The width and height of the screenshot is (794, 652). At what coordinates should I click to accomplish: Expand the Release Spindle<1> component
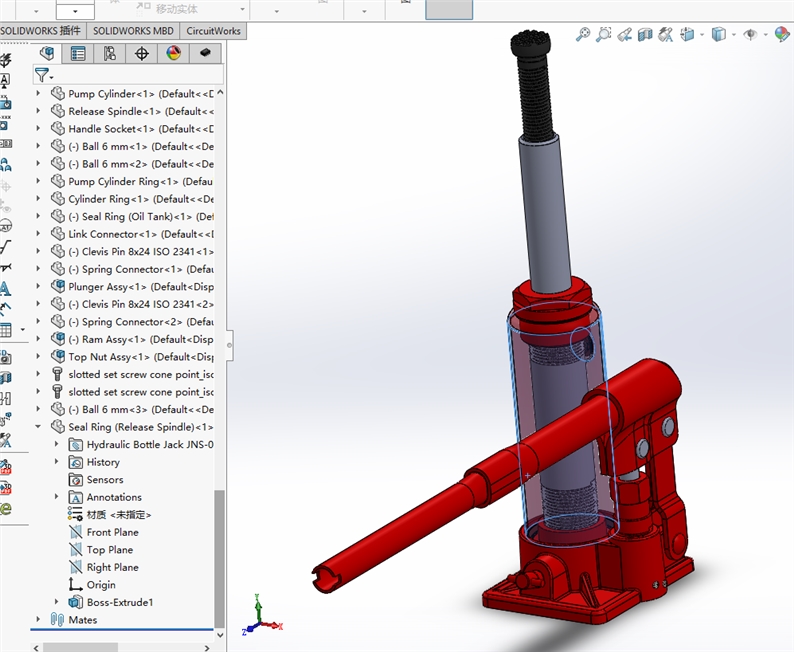click(38, 111)
